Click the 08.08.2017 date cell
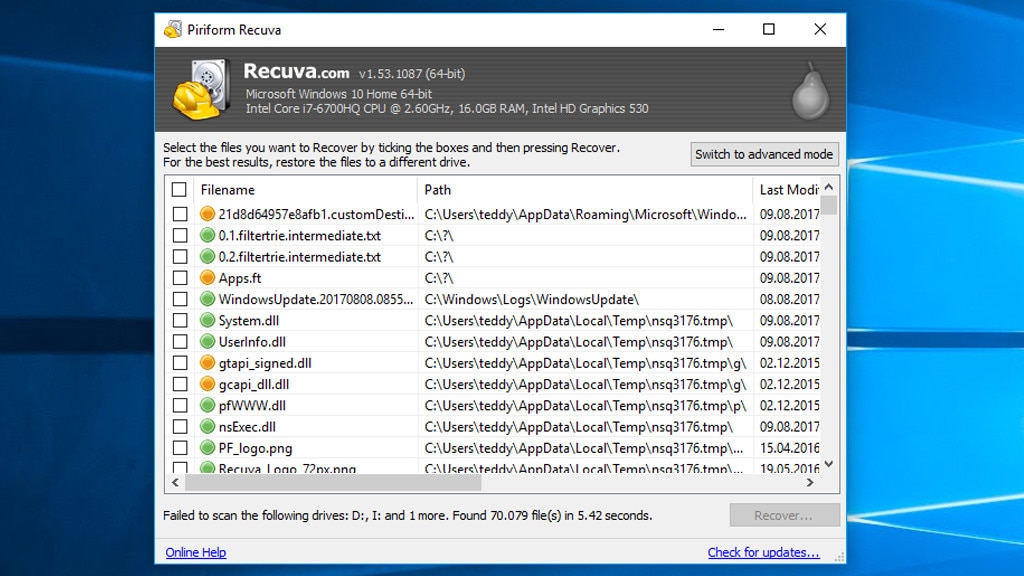Viewport: 1024px width, 576px height. pyautogui.click(x=790, y=299)
